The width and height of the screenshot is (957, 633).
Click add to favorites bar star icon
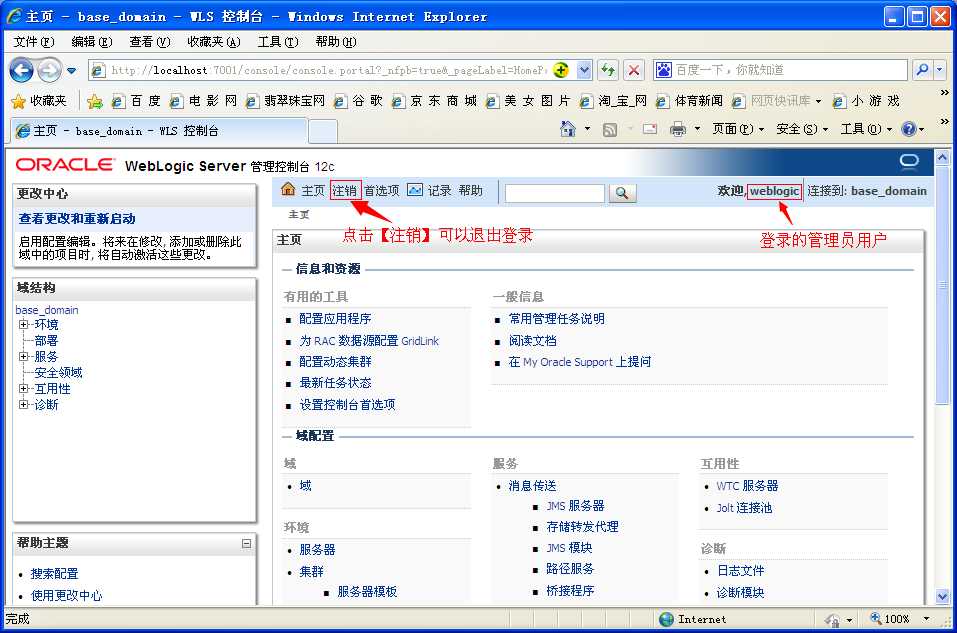click(95, 101)
